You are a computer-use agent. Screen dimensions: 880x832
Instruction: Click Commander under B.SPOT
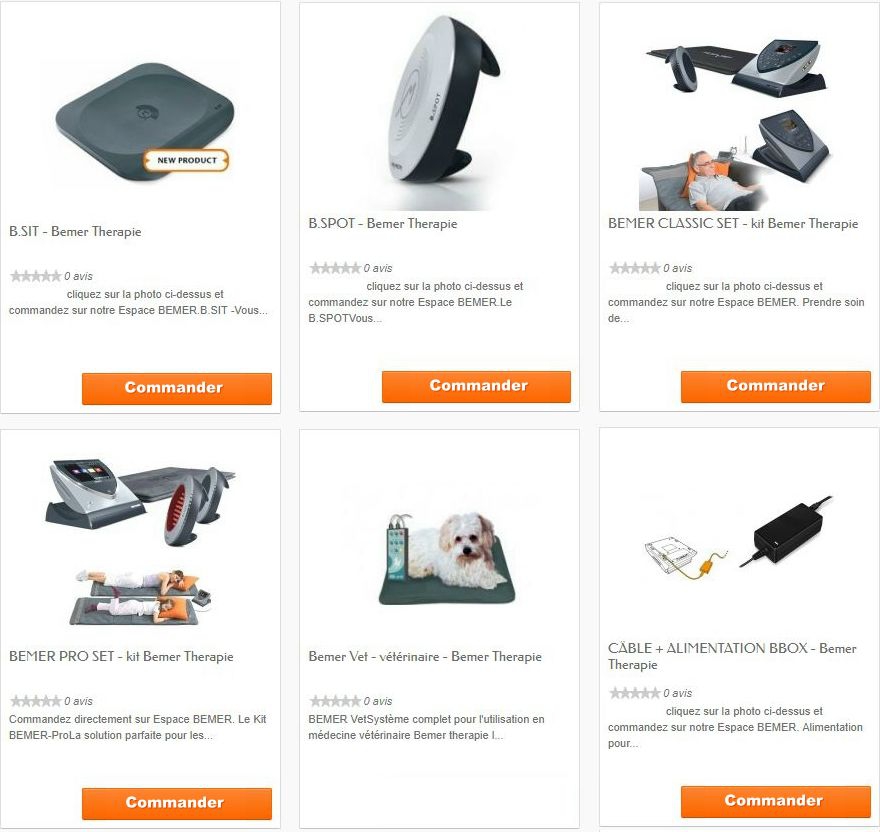476,386
